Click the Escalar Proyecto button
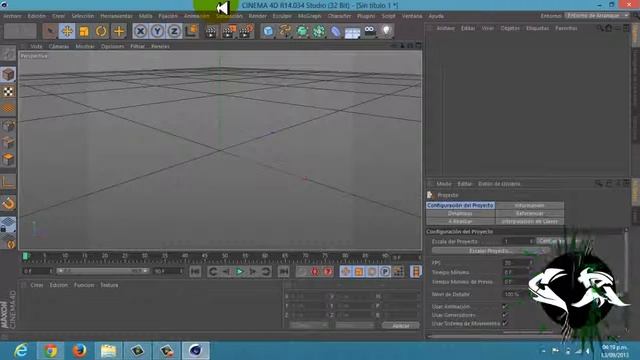640x360 pixels. (x=490, y=251)
